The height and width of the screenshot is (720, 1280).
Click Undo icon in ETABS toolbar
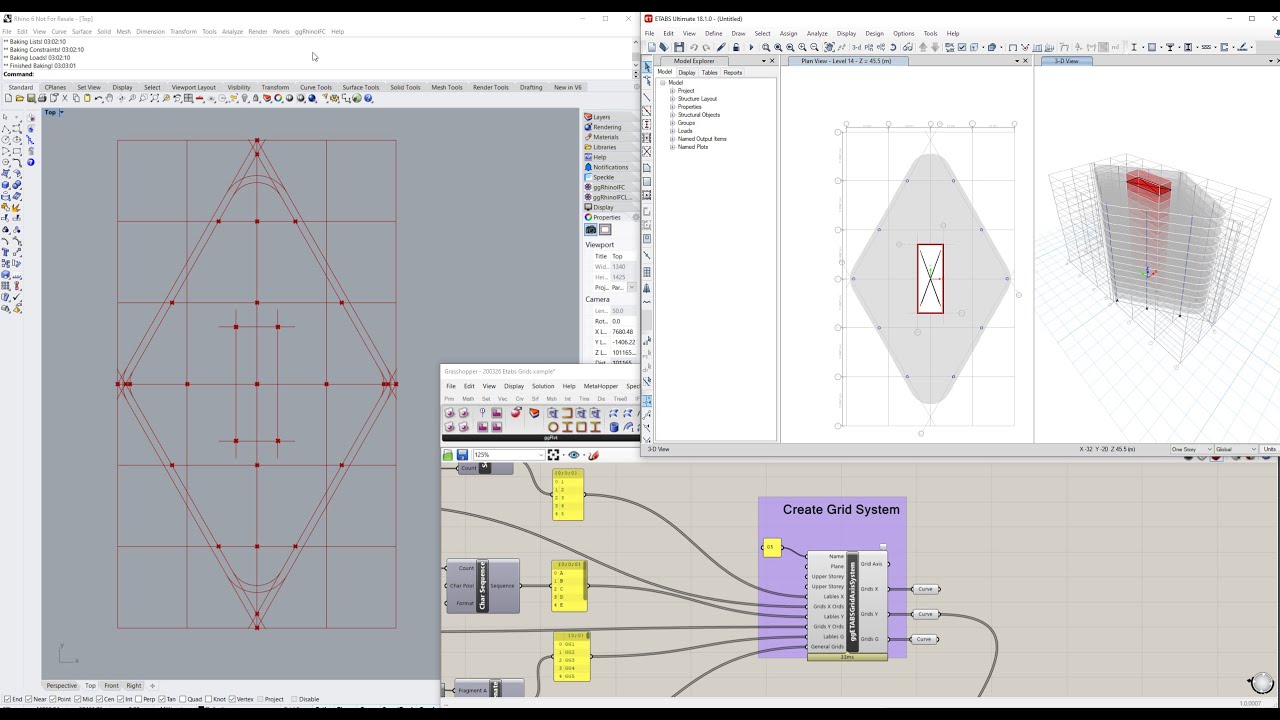(693, 47)
